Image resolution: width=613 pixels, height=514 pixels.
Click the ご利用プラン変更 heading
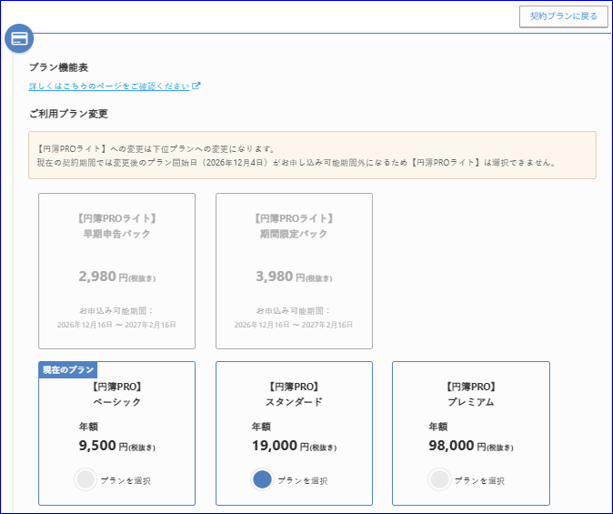coord(68,114)
